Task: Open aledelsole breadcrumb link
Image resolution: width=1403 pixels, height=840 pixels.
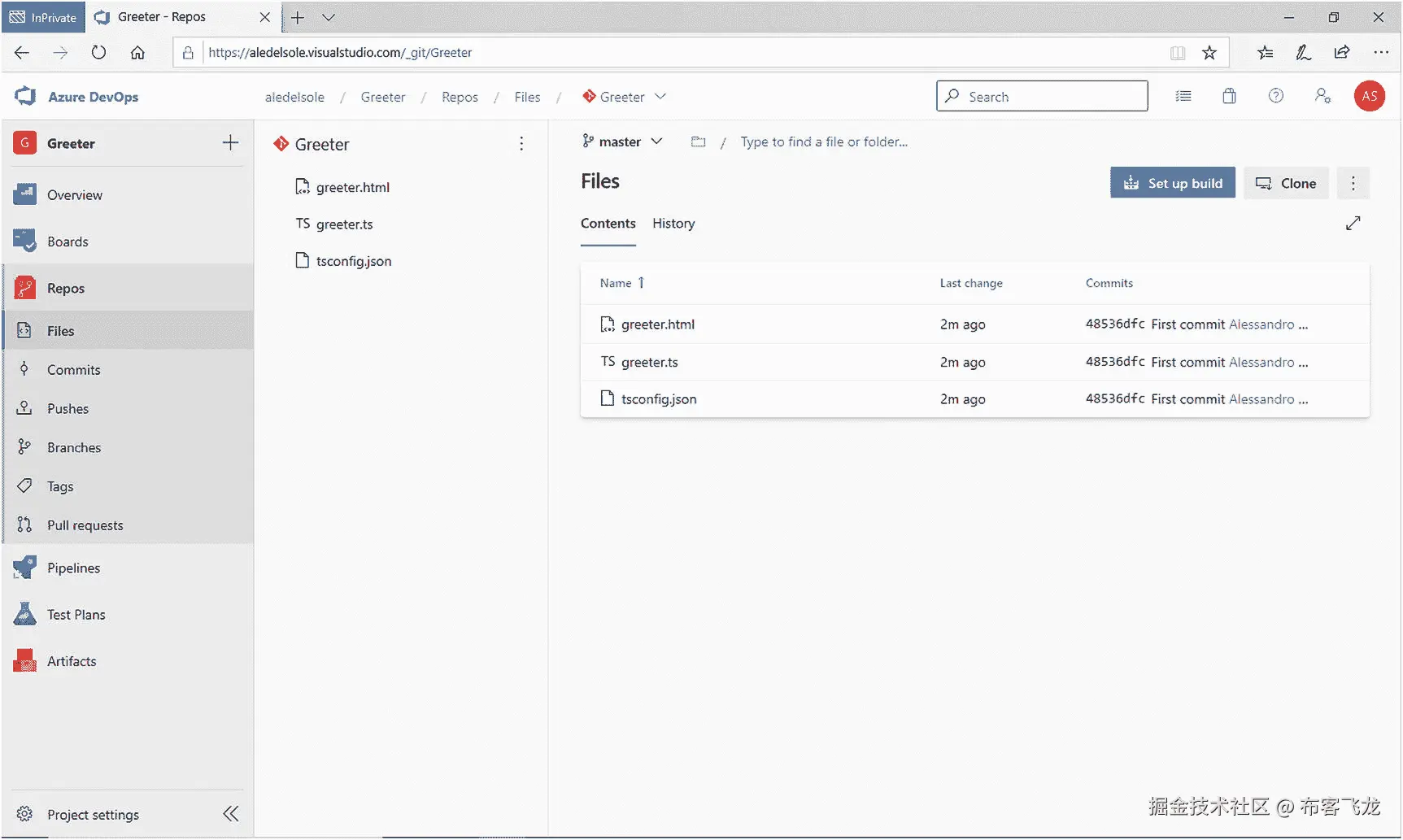Action: (294, 97)
